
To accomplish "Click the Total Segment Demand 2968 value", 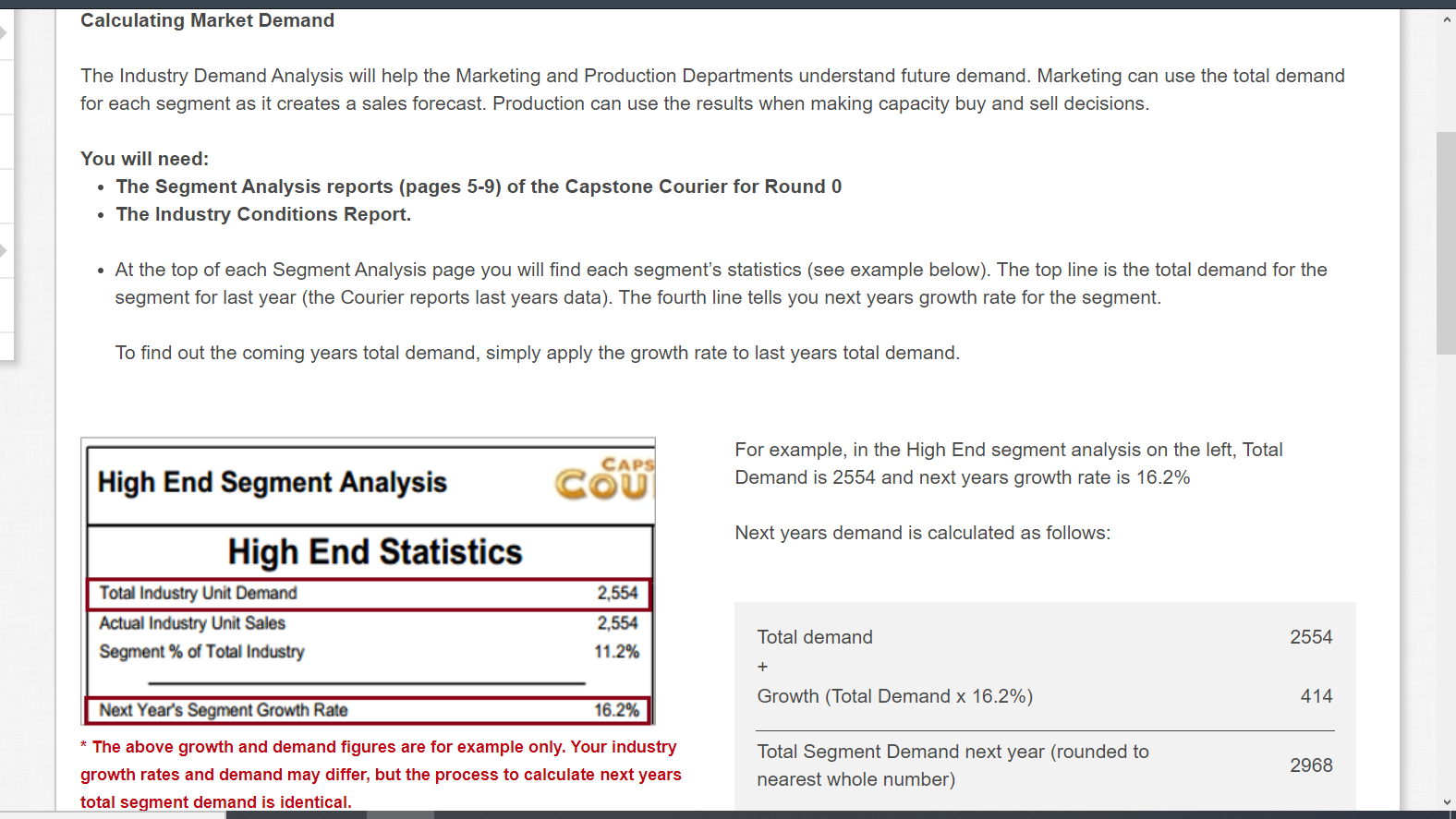I will (x=1312, y=765).
